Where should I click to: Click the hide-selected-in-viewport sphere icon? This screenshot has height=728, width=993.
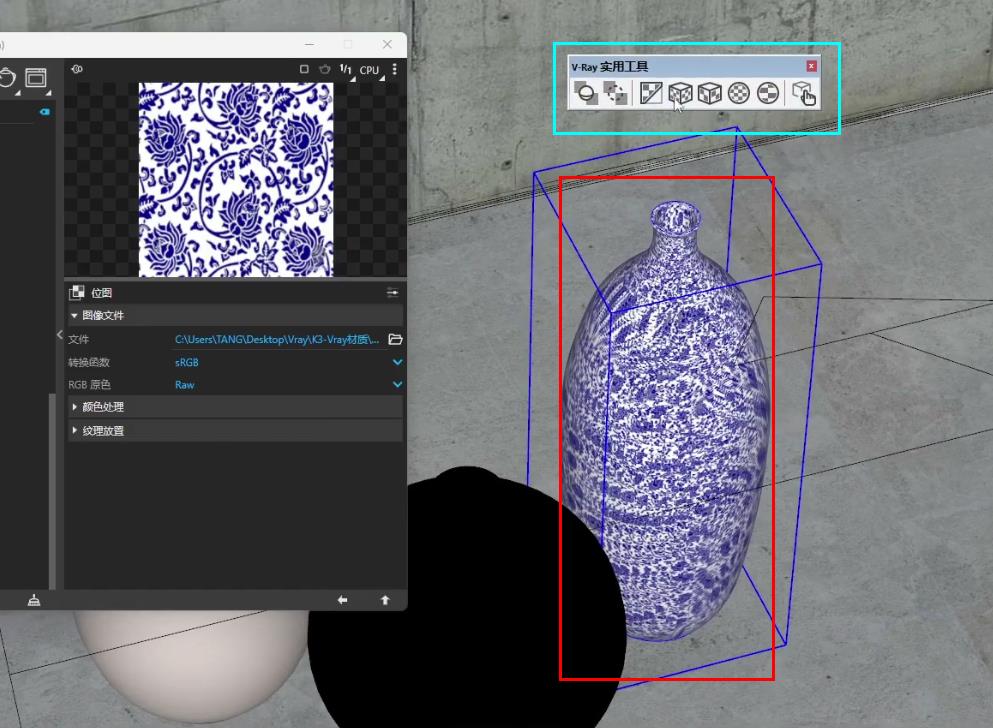coord(586,94)
